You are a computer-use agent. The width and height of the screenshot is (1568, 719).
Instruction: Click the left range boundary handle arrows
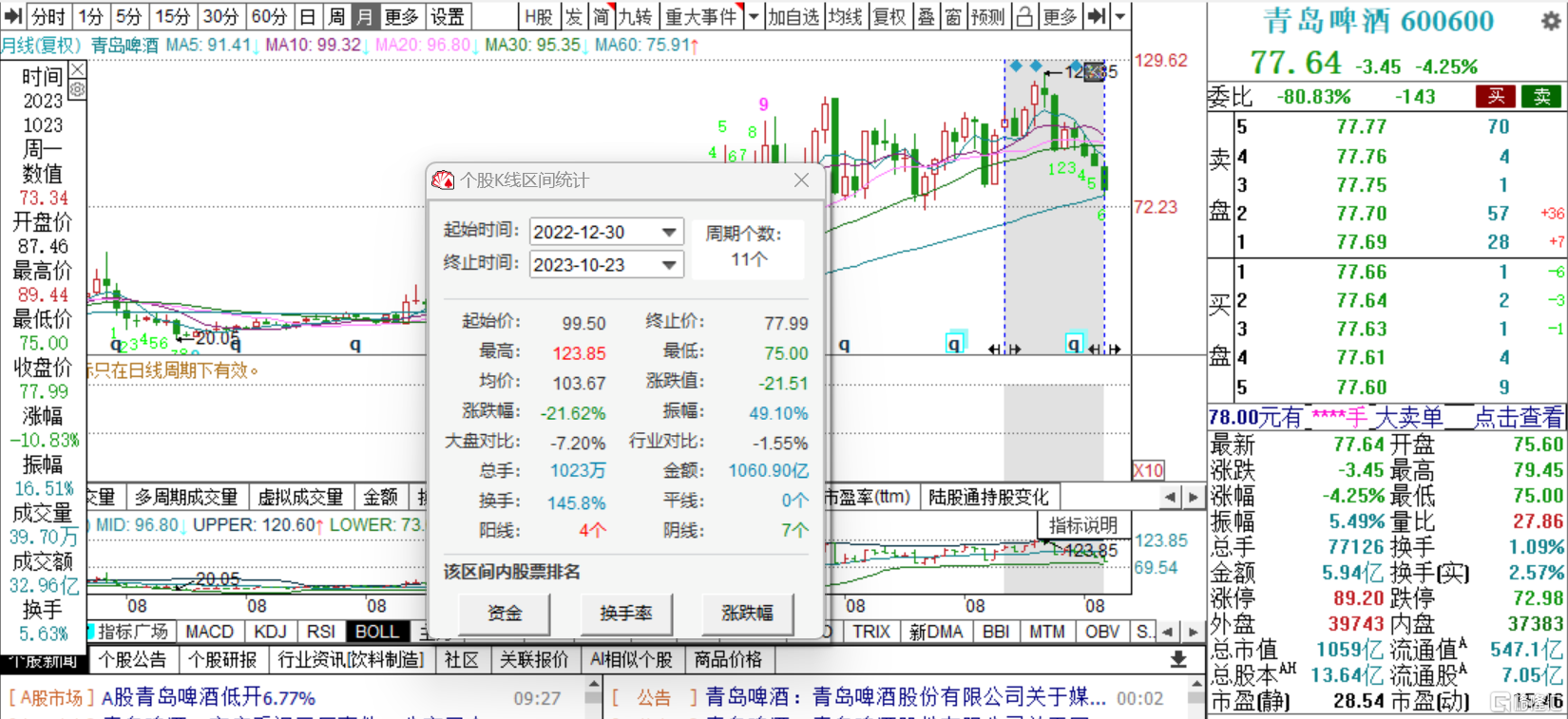click(x=1004, y=350)
